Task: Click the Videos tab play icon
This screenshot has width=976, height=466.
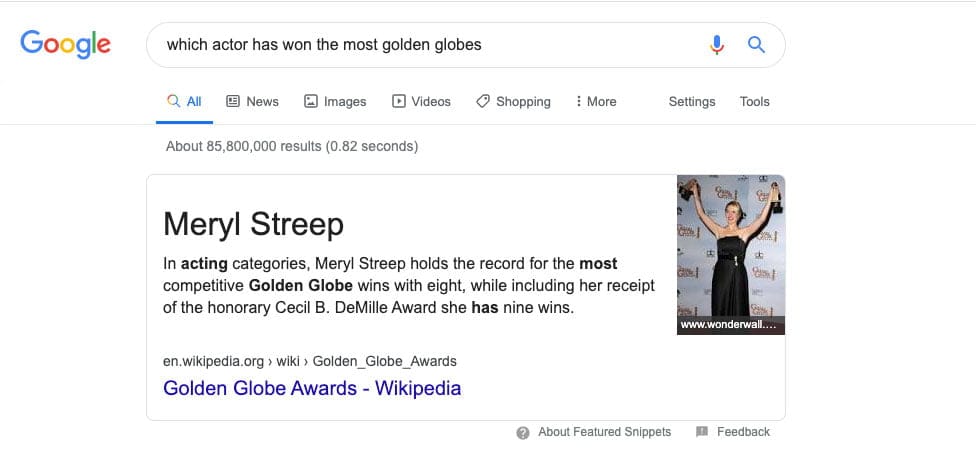Action: [x=399, y=101]
